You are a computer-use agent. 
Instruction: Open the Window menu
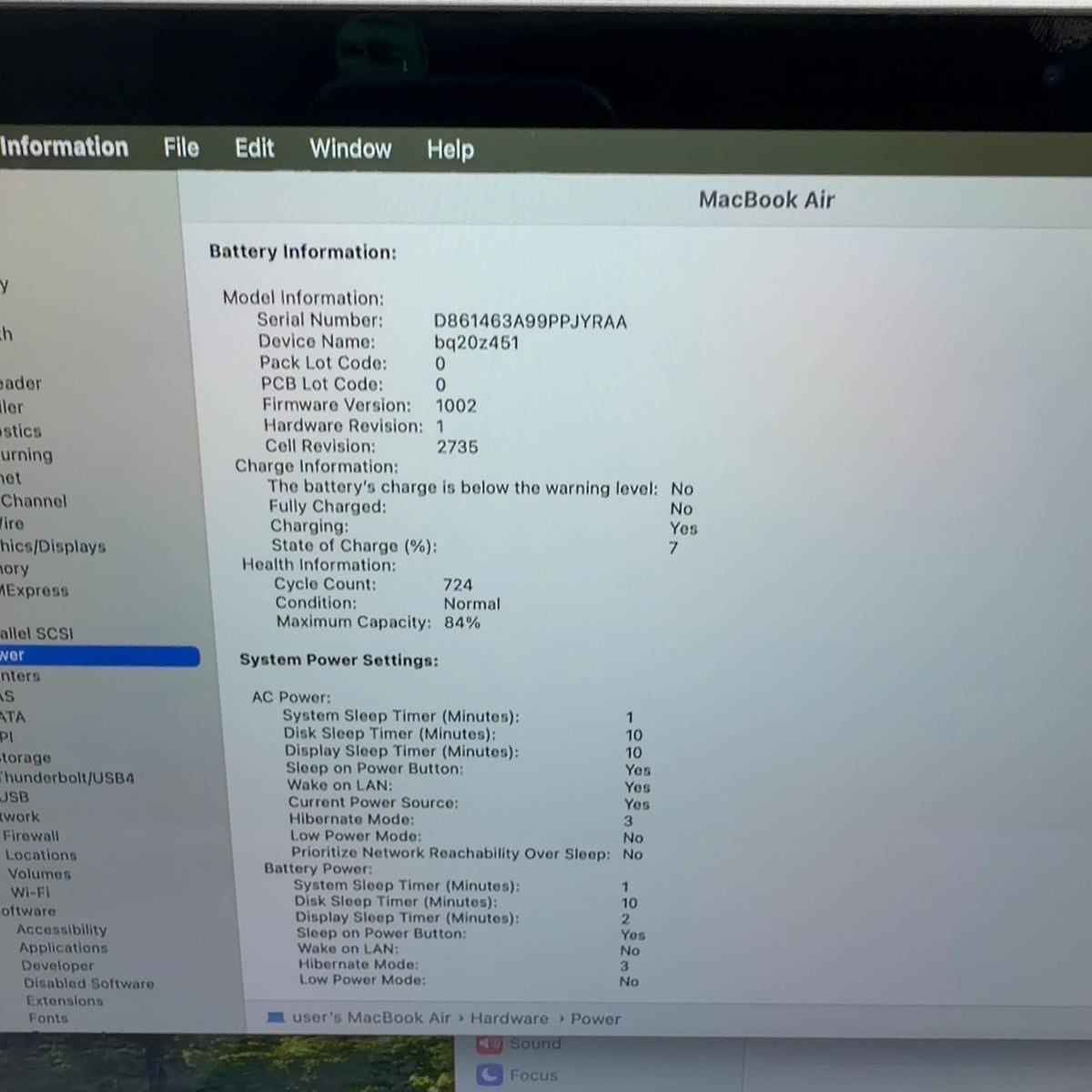pos(350,149)
